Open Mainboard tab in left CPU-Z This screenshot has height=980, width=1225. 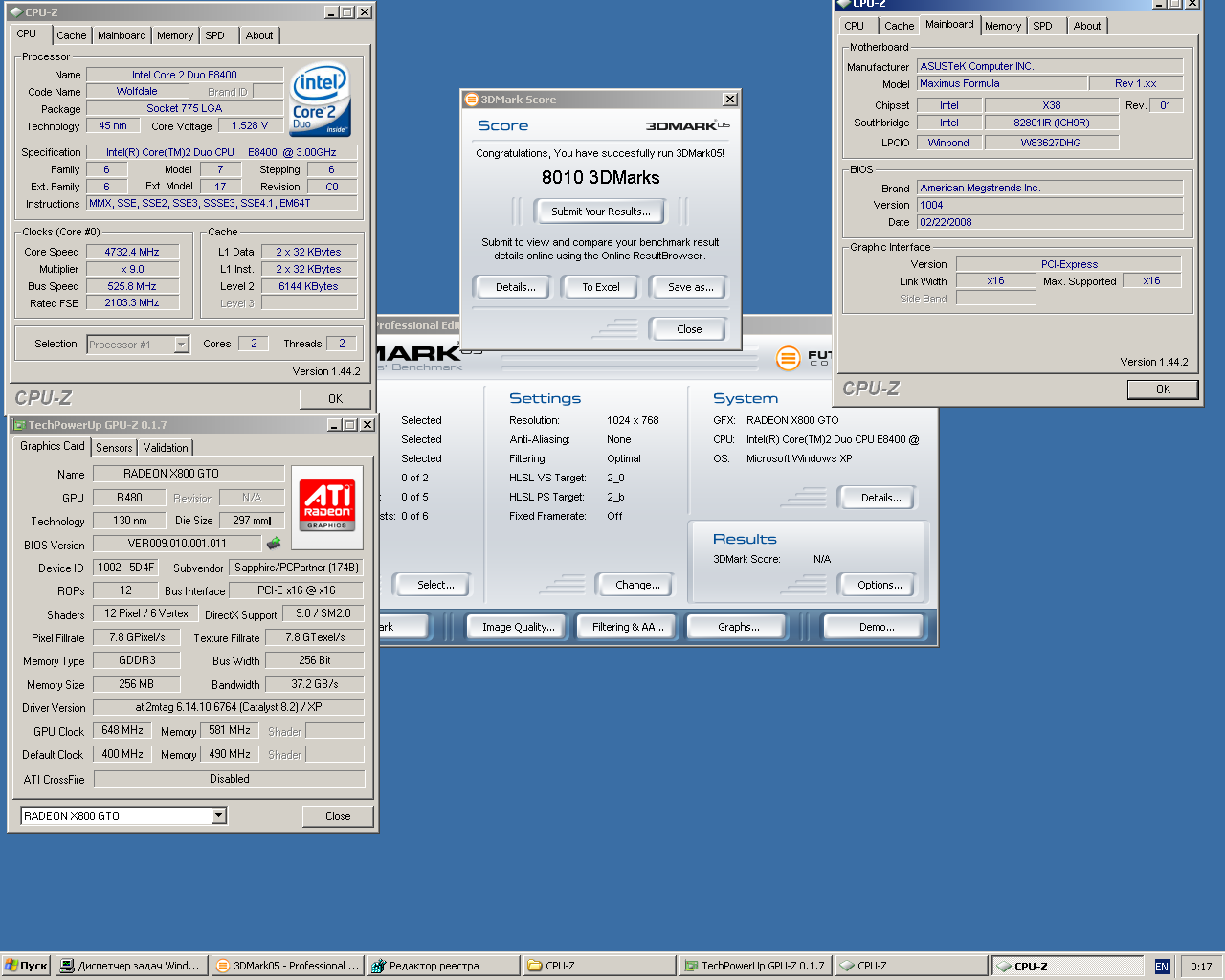(122, 35)
